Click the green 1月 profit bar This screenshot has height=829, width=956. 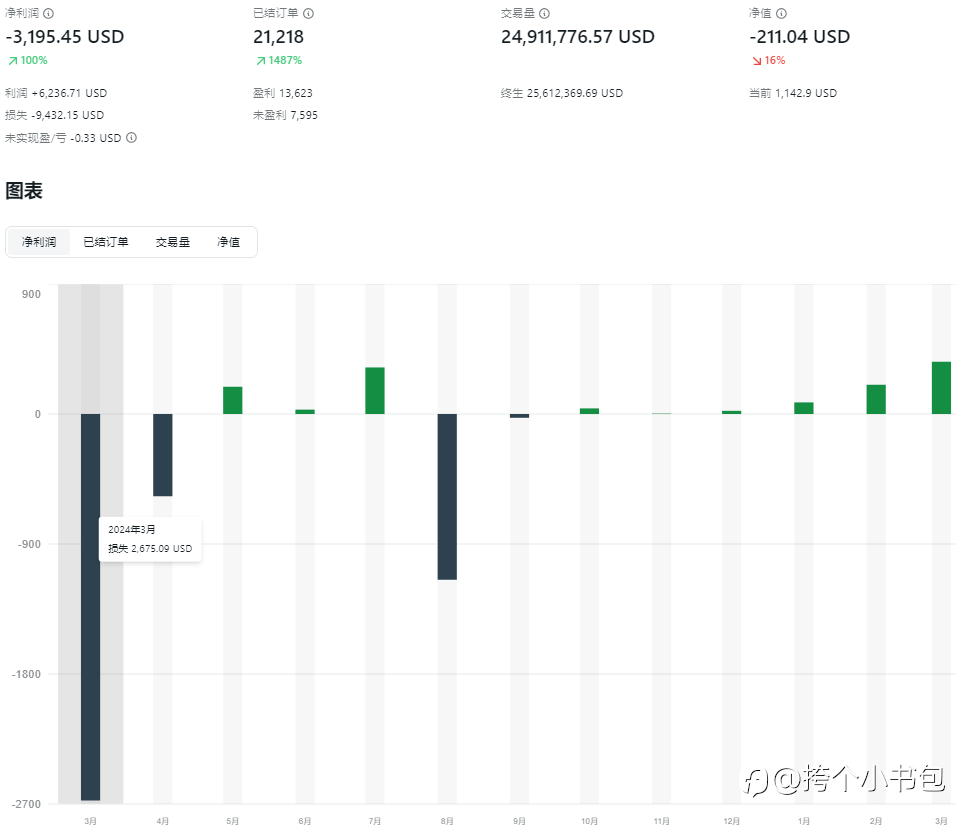(804, 408)
